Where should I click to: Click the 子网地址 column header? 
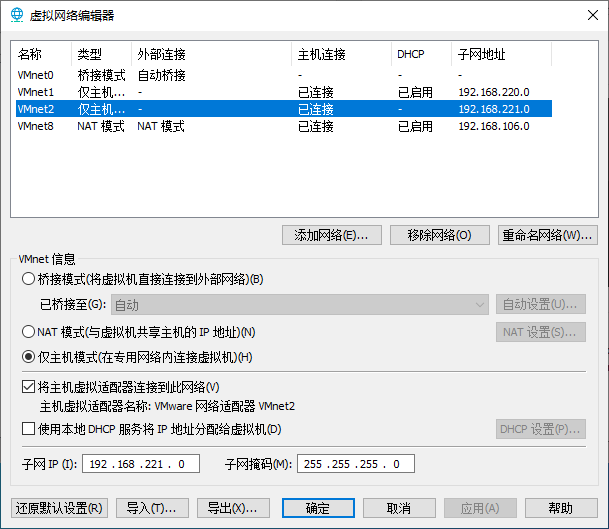coord(500,54)
